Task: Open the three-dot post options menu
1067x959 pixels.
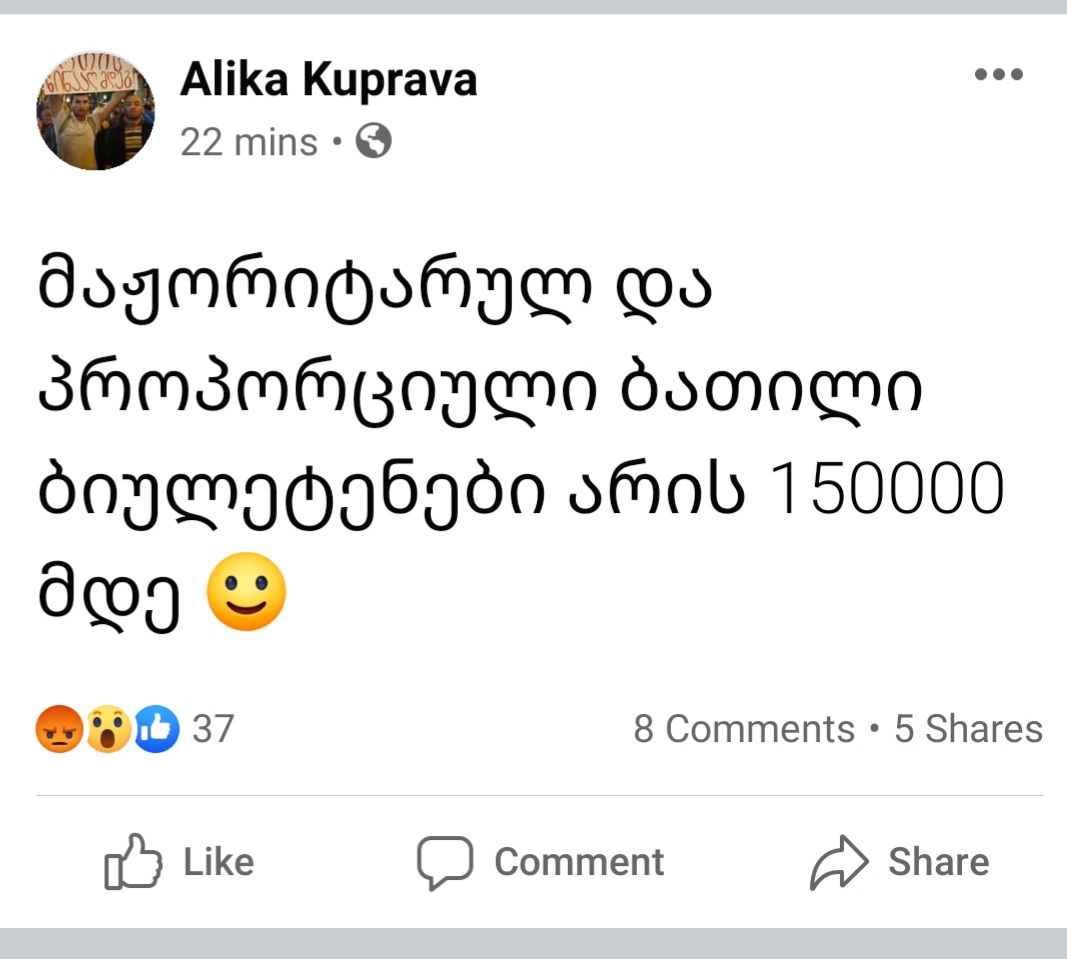Action: 998,74
